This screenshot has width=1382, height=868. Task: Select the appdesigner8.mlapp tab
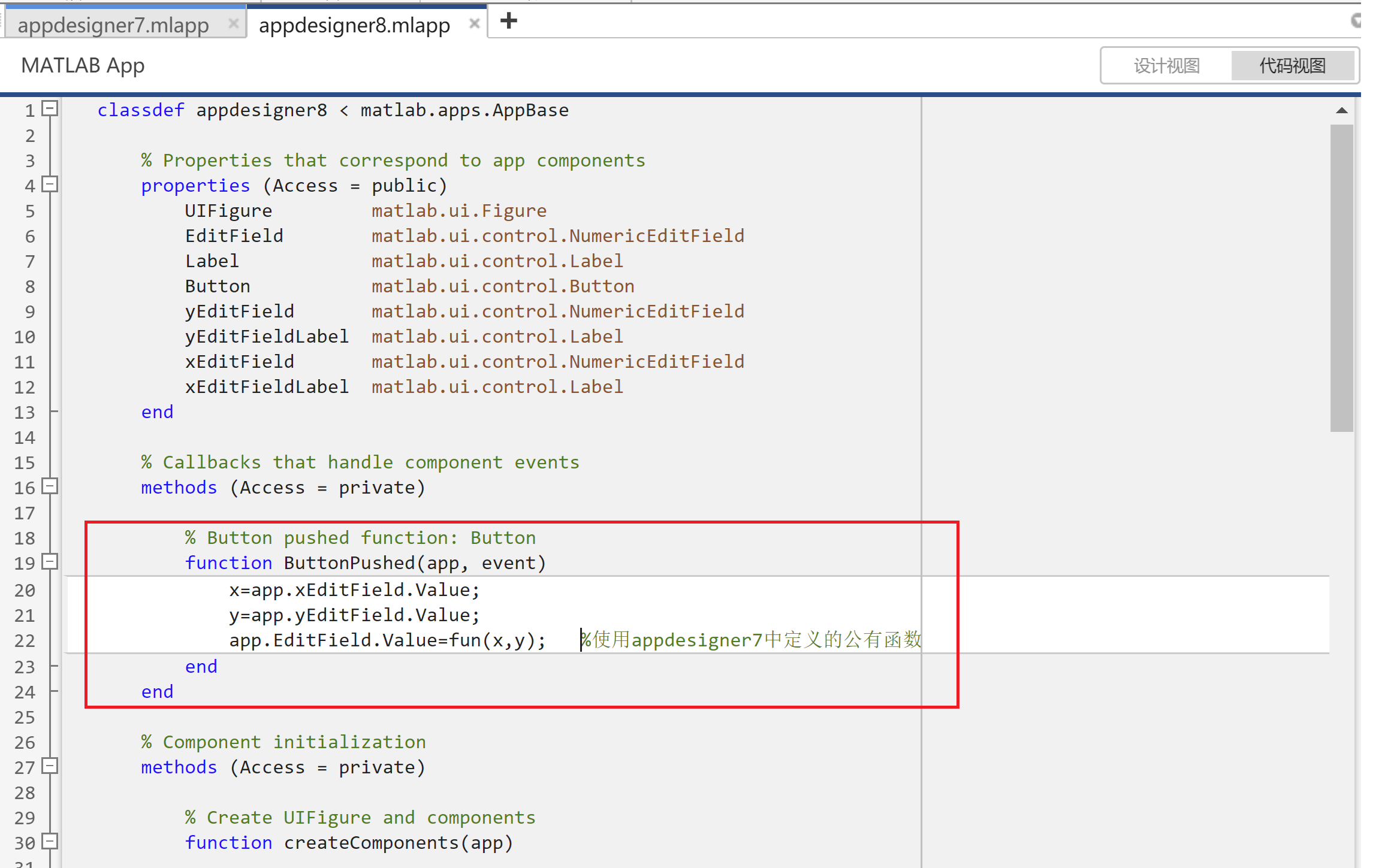(x=354, y=25)
